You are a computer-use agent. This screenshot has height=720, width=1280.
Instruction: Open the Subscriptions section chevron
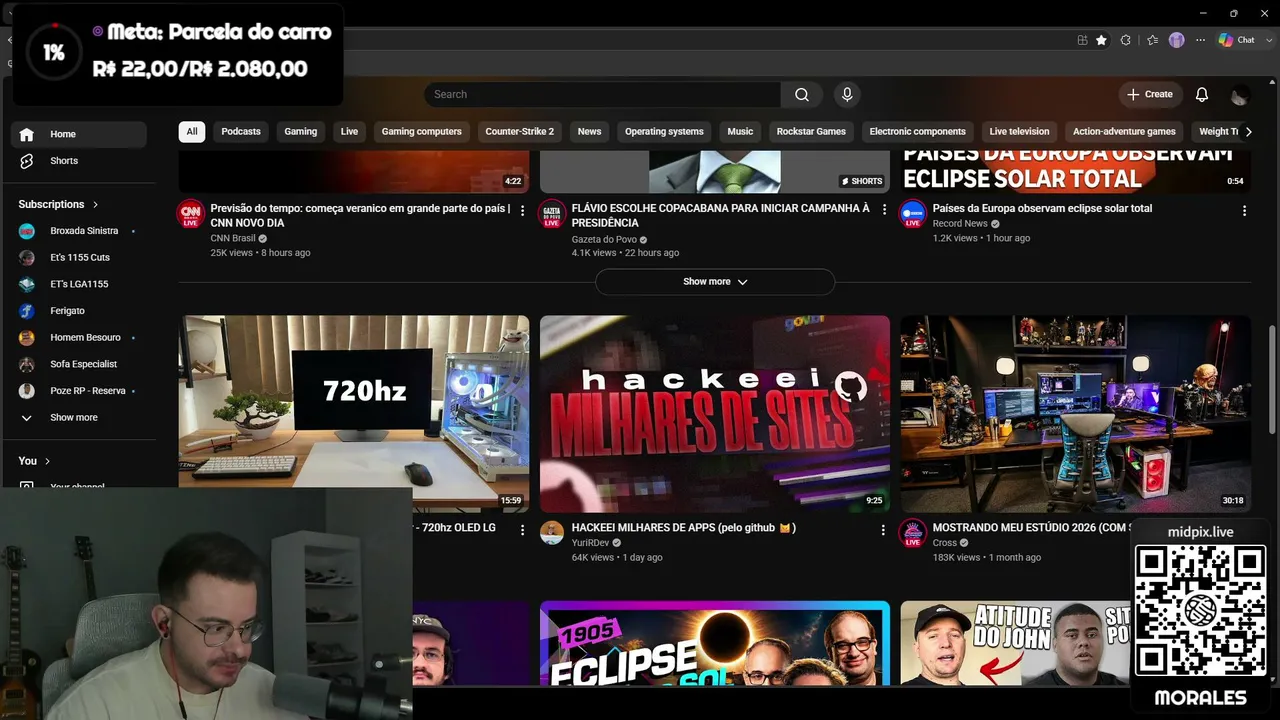tap(96, 204)
